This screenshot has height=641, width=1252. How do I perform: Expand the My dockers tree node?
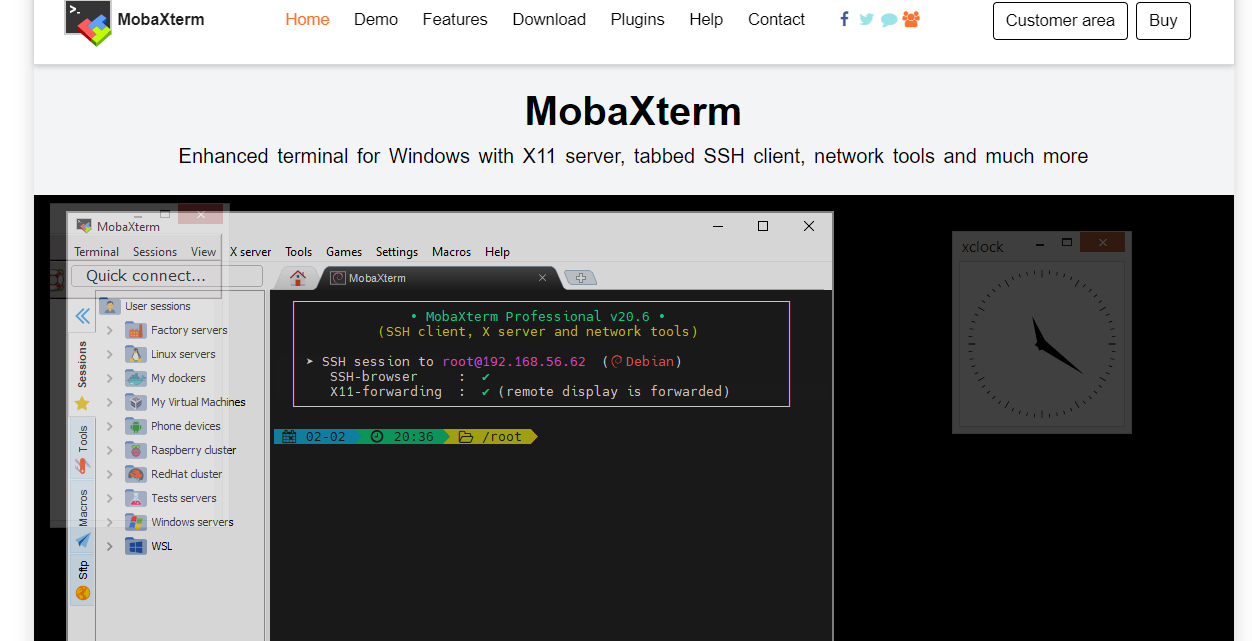pyautogui.click(x=109, y=378)
